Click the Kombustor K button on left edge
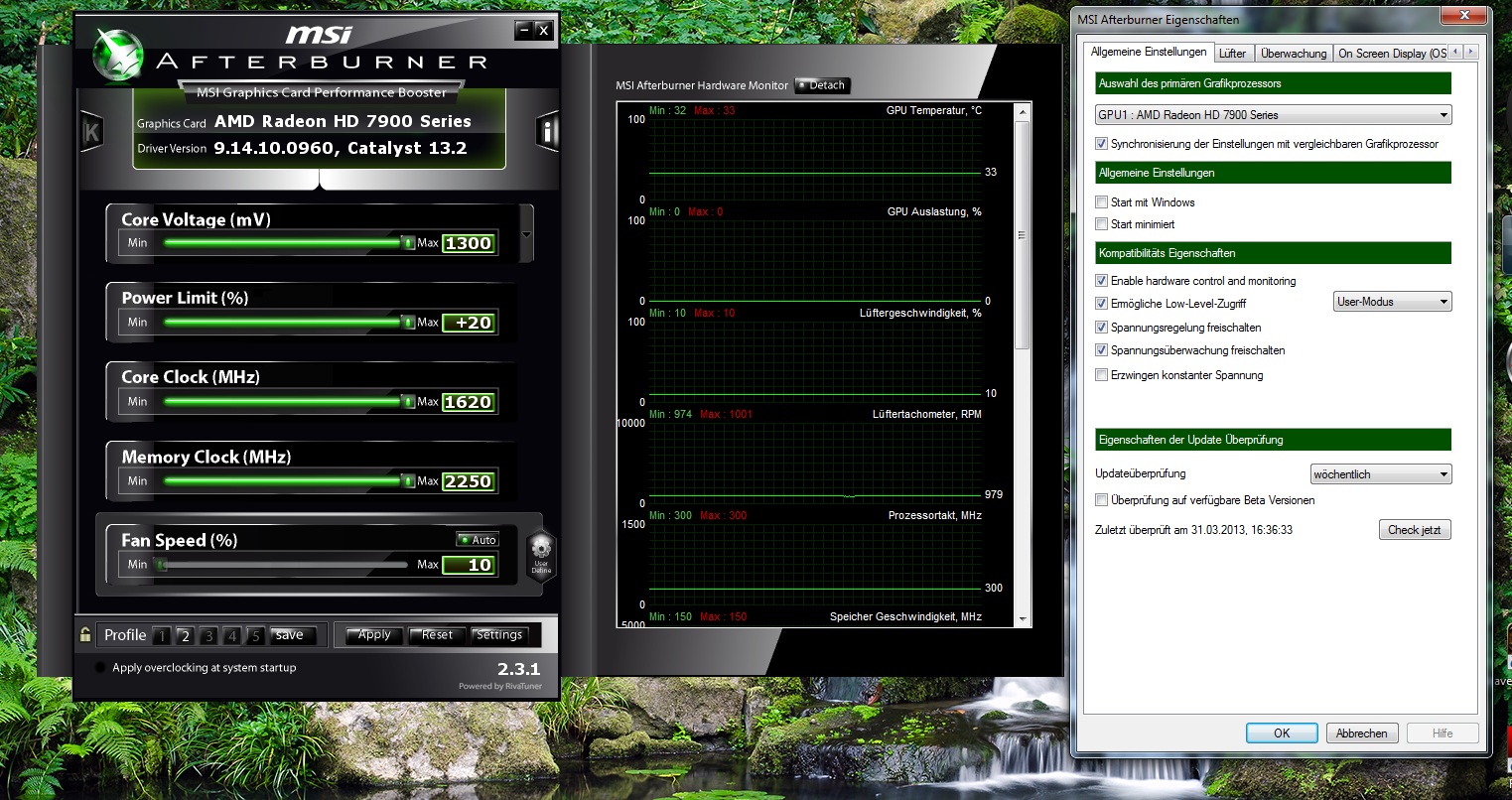Viewport: 1512px width, 800px height. [91, 131]
